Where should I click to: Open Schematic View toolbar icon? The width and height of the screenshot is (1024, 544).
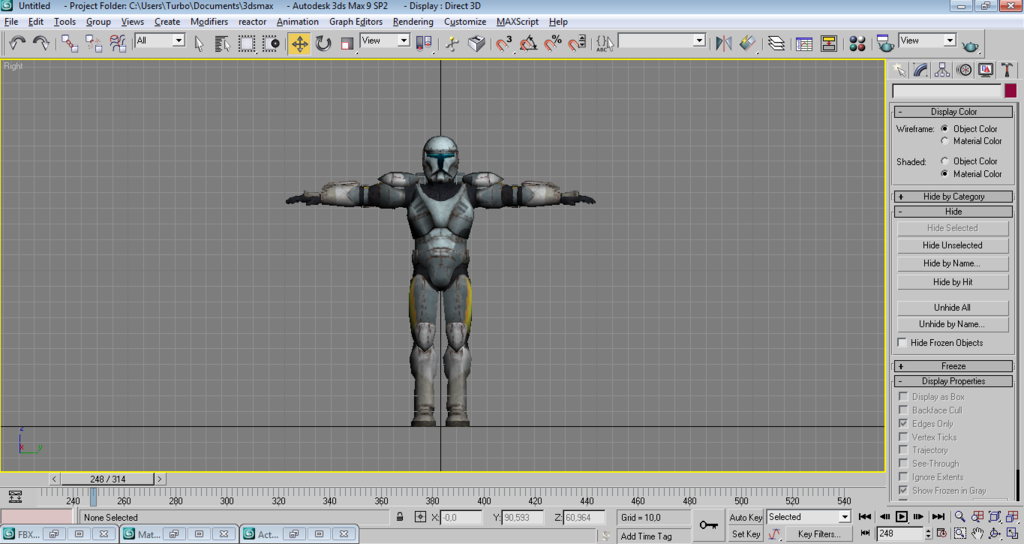click(x=829, y=44)
